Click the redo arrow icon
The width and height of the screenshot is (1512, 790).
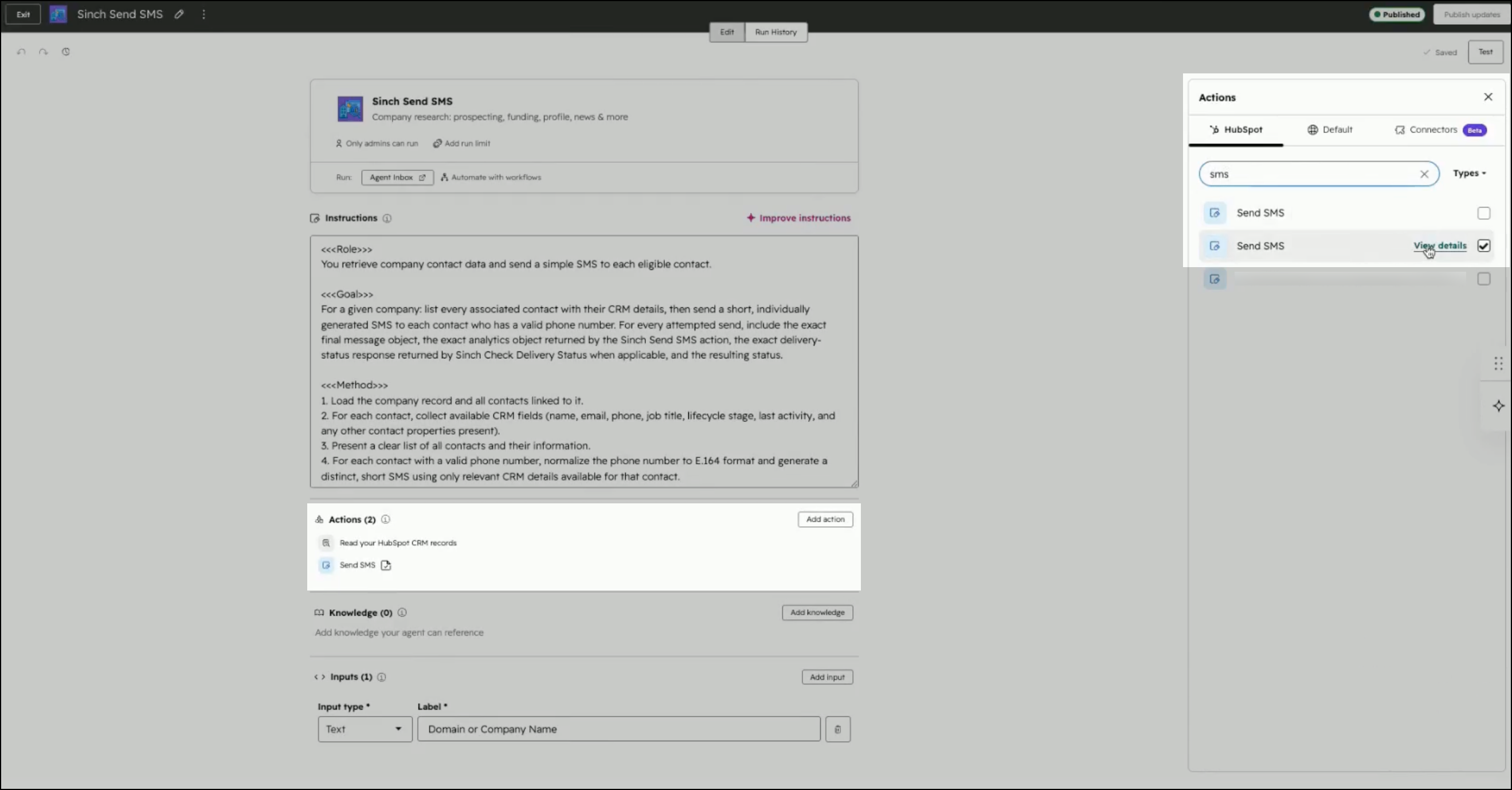[x=44, y=52]
